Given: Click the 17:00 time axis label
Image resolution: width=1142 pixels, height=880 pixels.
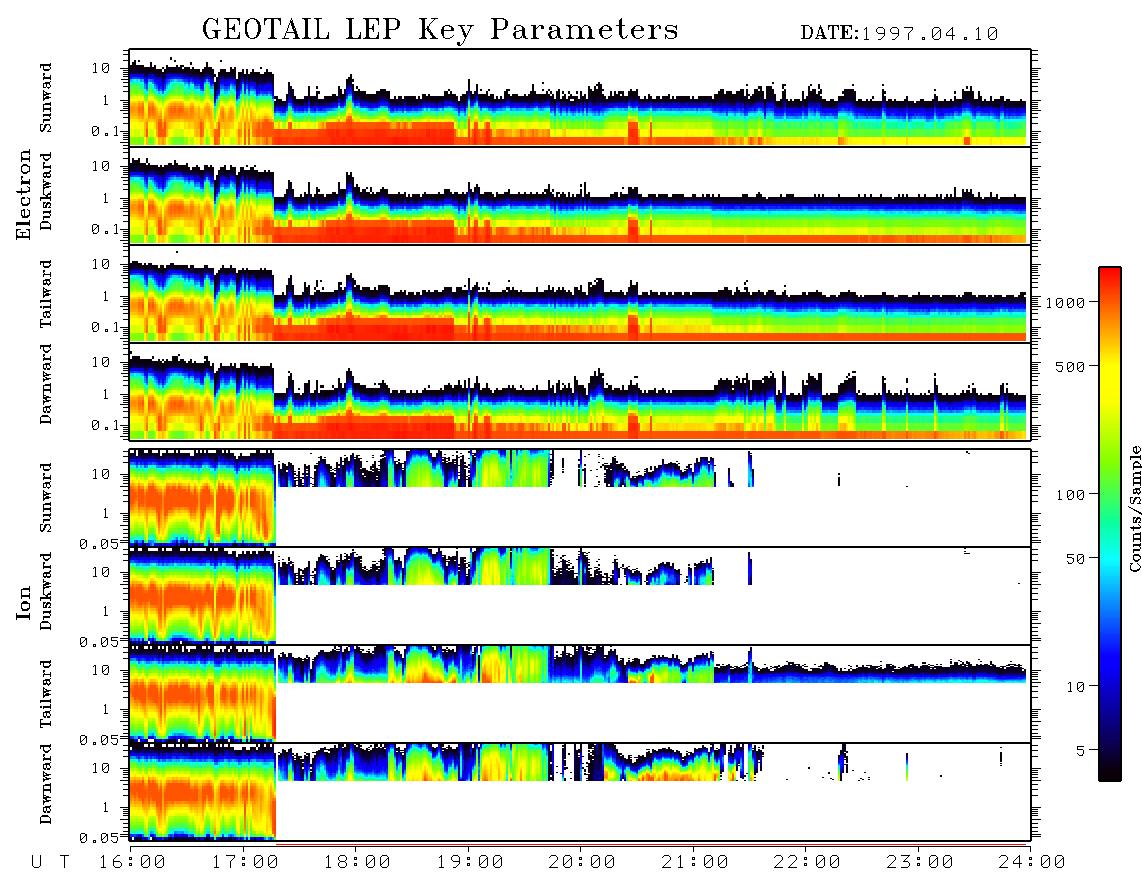Looking at the screenshot, I should click(245, 862).
